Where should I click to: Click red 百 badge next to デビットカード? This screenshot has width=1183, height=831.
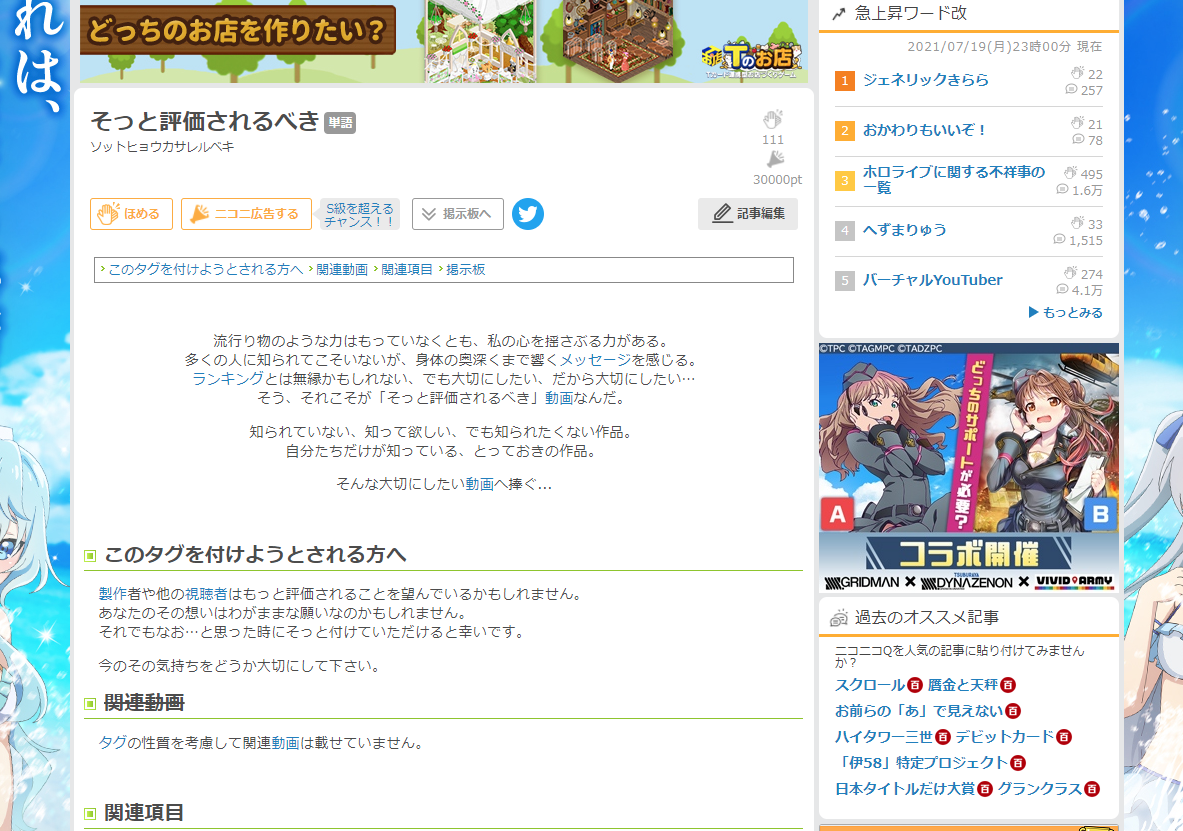[1064, 737]
